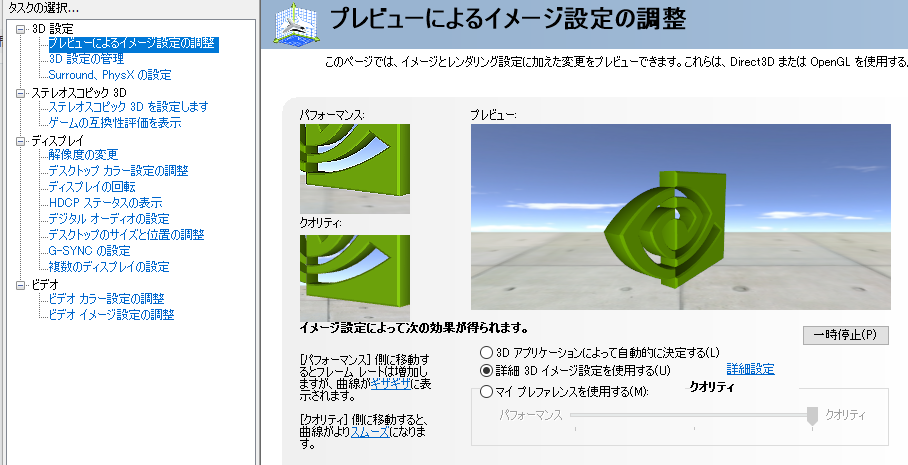Click the クオリティ preview thumbnail
908x465 pixels.
pos(354,278)
